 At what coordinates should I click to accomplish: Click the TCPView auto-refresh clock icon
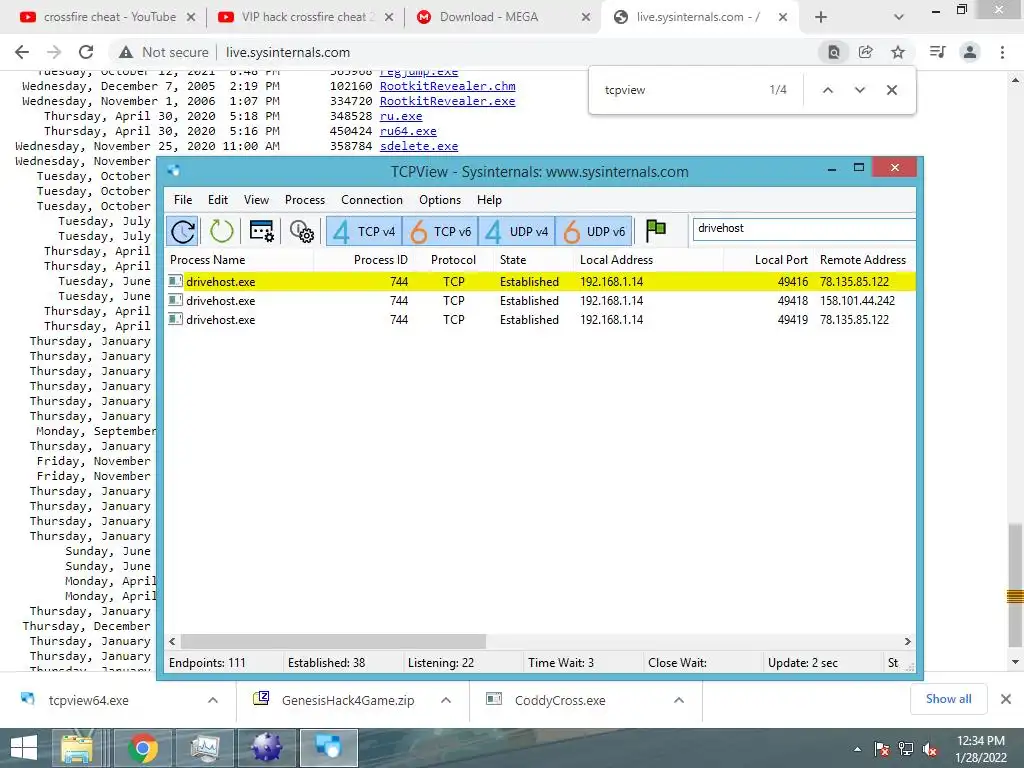coord(183,231)
